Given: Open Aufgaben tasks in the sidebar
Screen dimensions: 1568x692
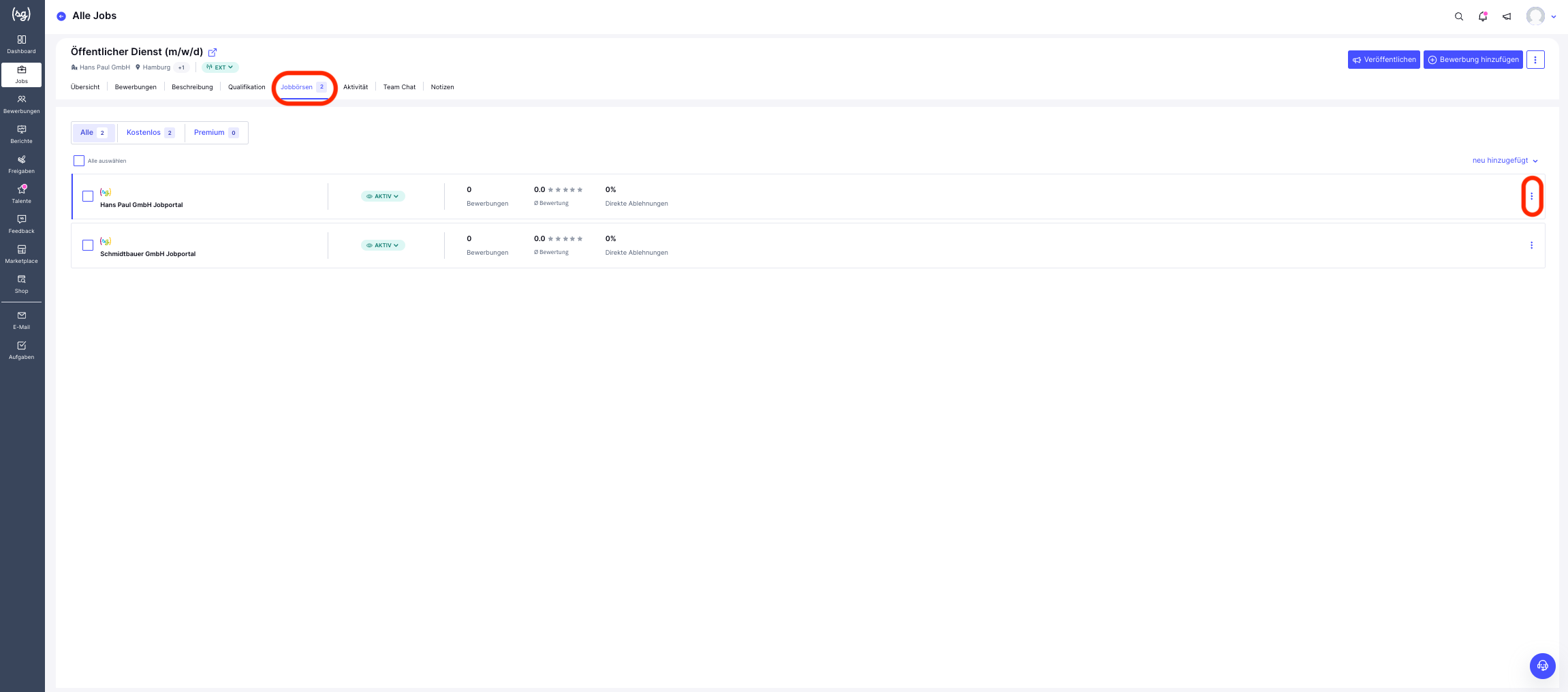Looking at the screenshot, I should click(x=22, y=350).
